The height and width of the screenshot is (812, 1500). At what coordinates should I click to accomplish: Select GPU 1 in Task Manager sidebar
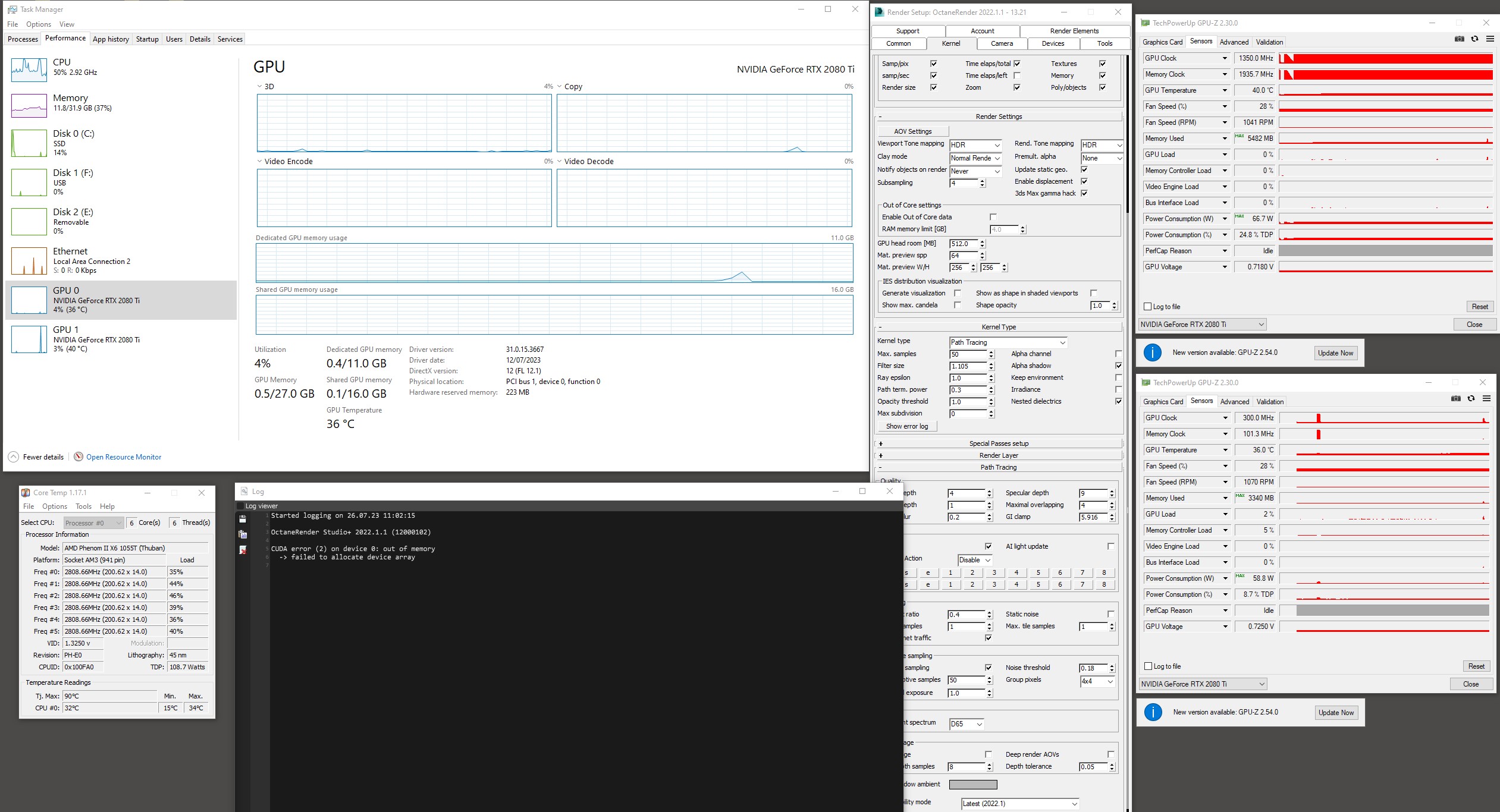pos(95,339)
